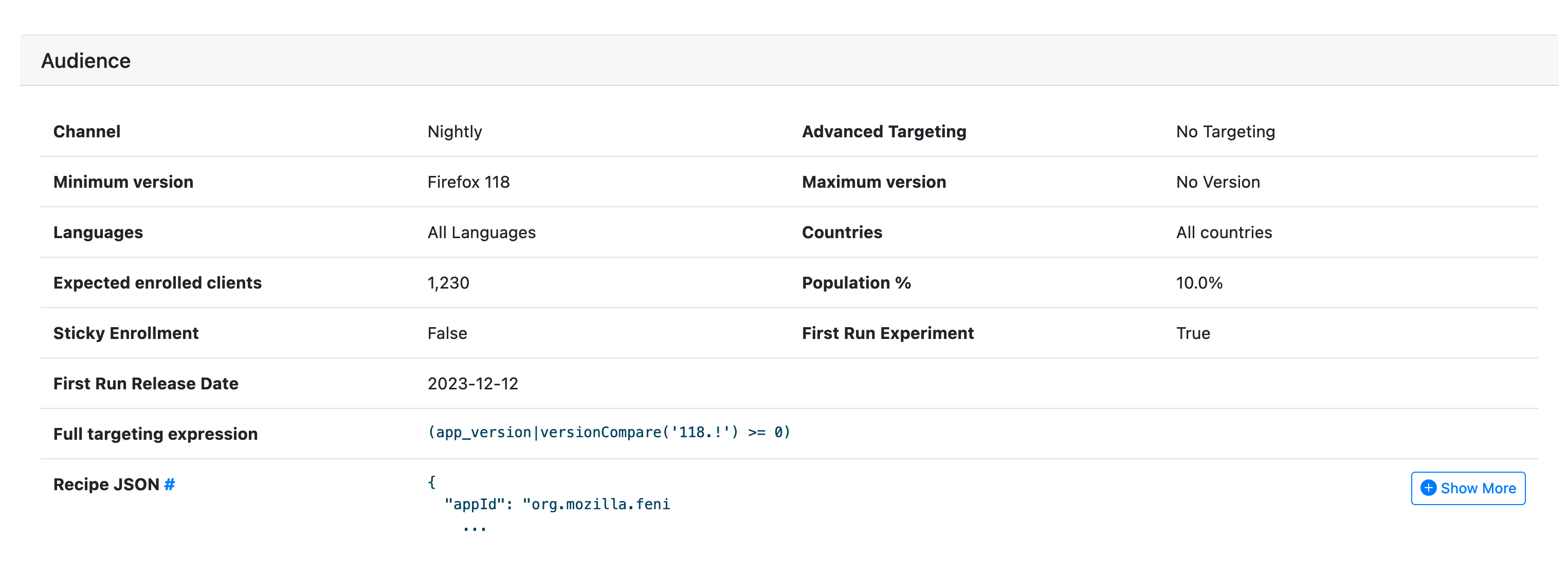The height and width of the screenshot is (573, 1568).
Task: Select the All Languages value
Action: tap(482, 232)
